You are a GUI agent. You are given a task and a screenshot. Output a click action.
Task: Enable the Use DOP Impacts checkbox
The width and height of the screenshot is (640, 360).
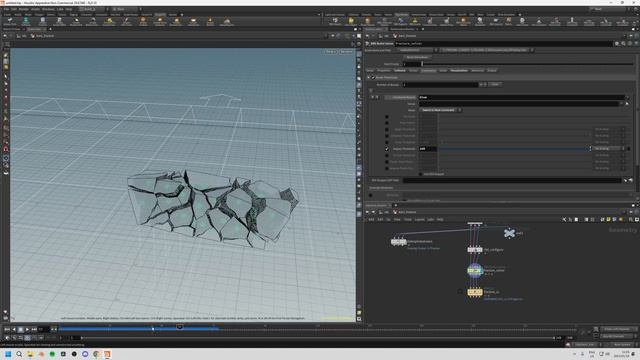tap(421, 174)
